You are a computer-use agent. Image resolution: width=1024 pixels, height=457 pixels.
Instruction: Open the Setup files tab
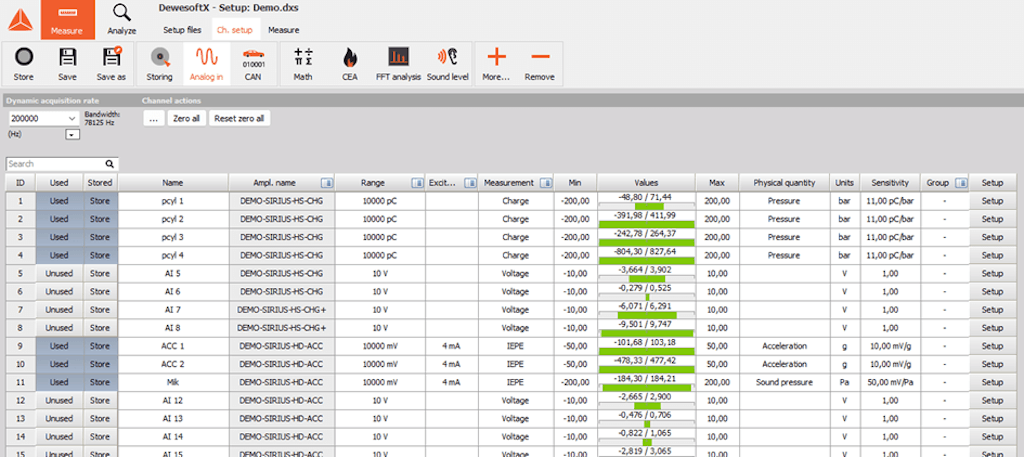pos(182,30)
